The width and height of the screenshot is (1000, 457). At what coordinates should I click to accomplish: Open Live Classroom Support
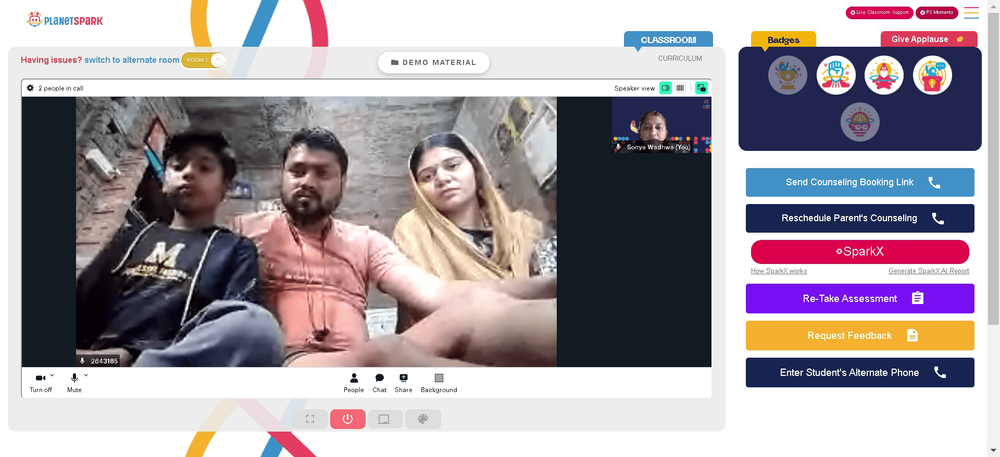pyautogui.click(x=879, y=13)
